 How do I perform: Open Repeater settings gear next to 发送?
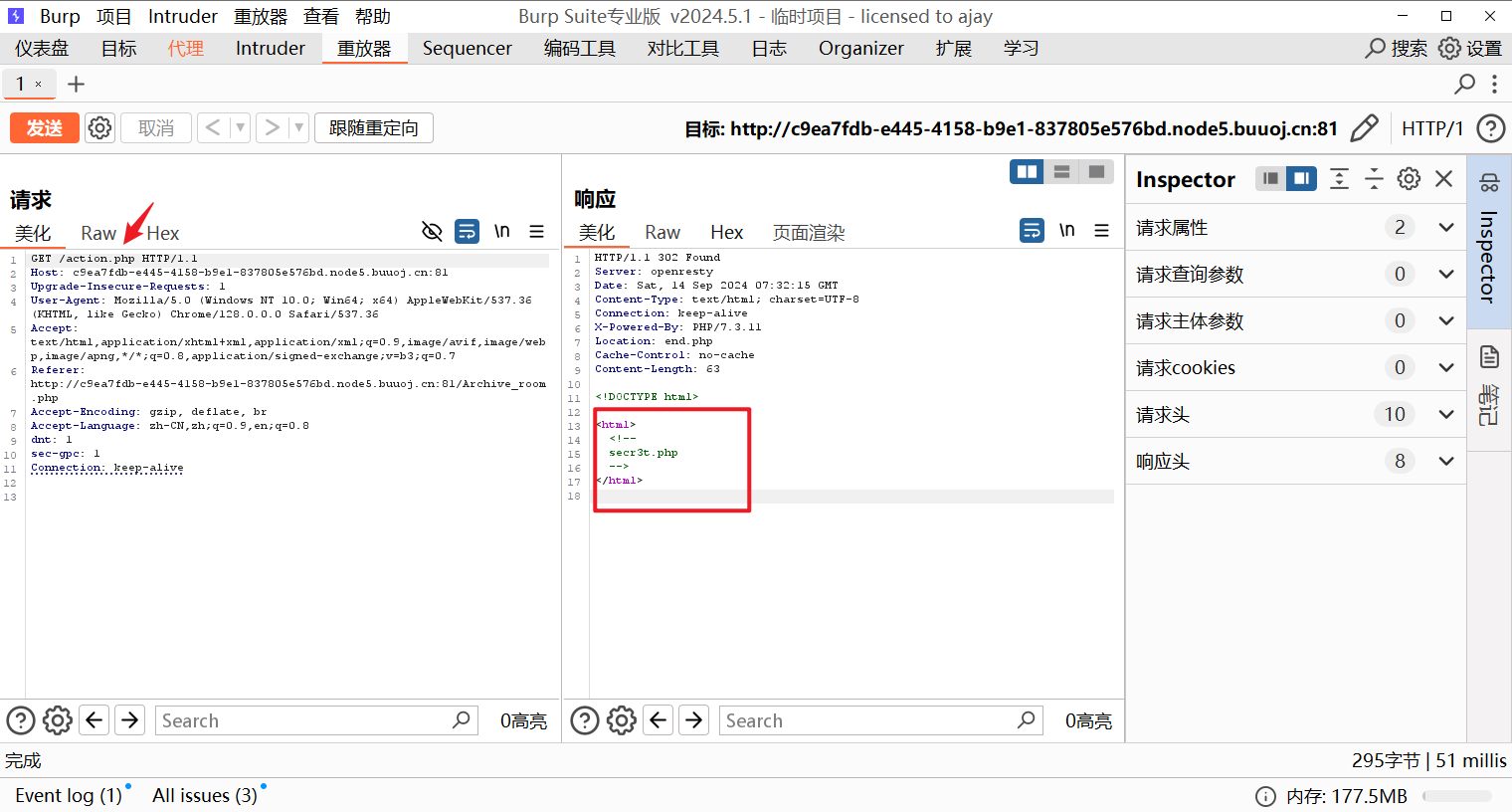pyautogui.click(x=99, y=128)
